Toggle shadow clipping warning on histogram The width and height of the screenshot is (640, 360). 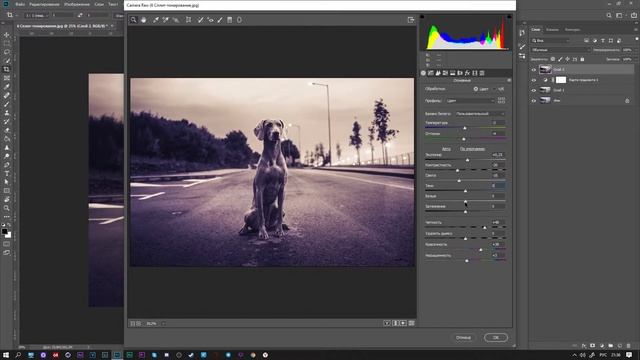(x=422, y=16)
